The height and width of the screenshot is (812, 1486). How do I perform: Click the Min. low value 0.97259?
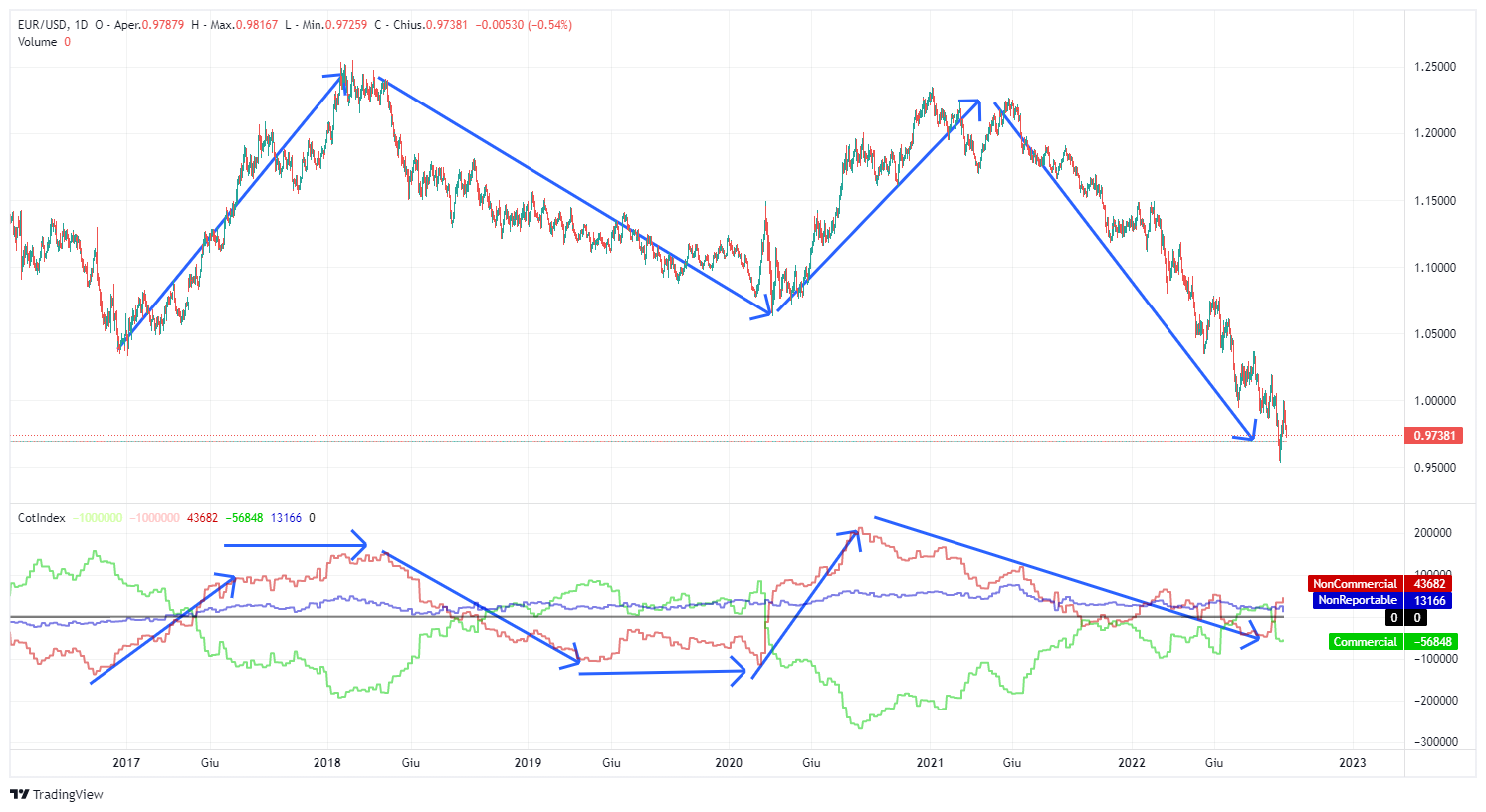347,25
